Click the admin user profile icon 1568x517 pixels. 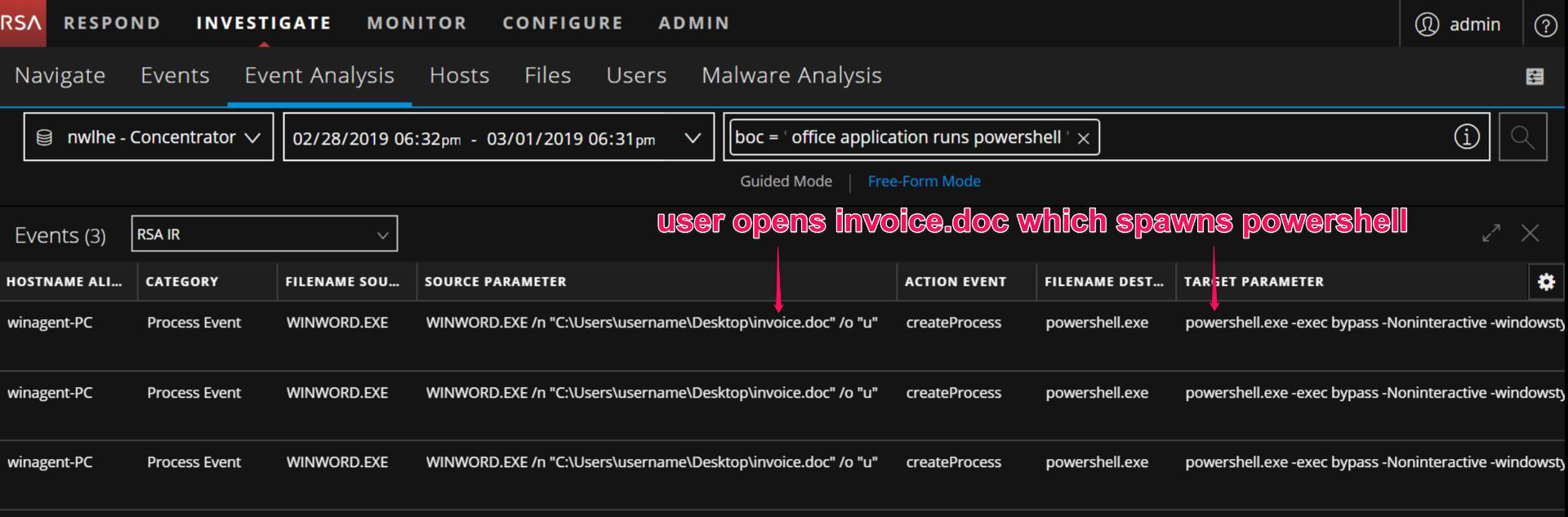tap(1427, 25)
